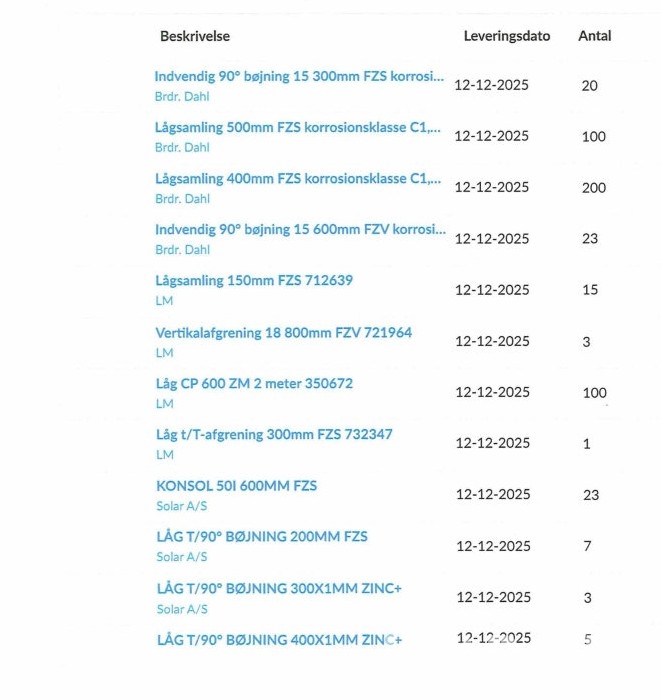The height and width of the screenshot is (700, 661).
Task: Click the Lågsamling 150mm FZS 712639 link
Action: pos(254,281)
